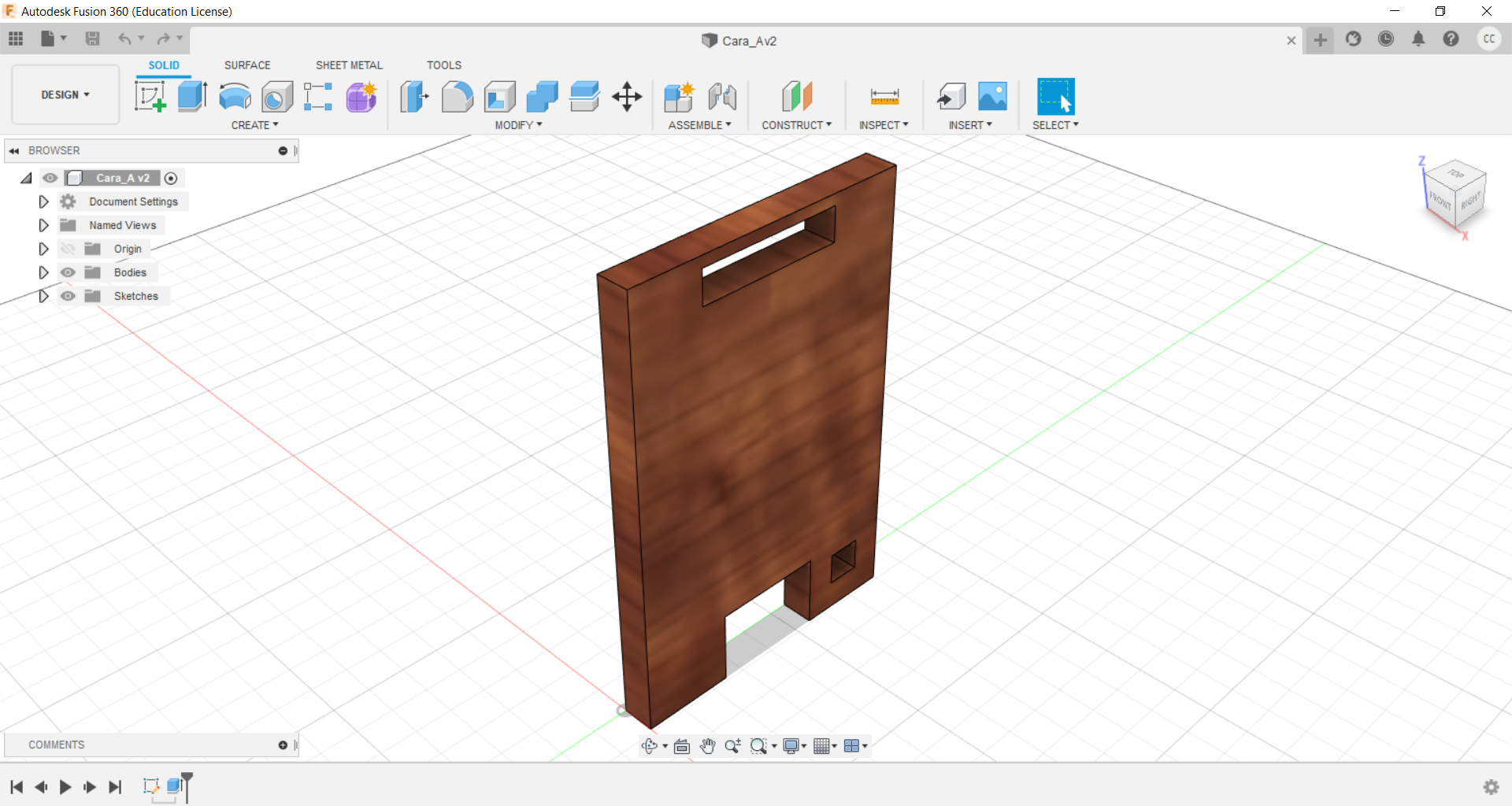The width and height of the screenshot is (1512, 806).
Task: Open the CONSTRUCT menu
Action: click(x=796, y=125)
